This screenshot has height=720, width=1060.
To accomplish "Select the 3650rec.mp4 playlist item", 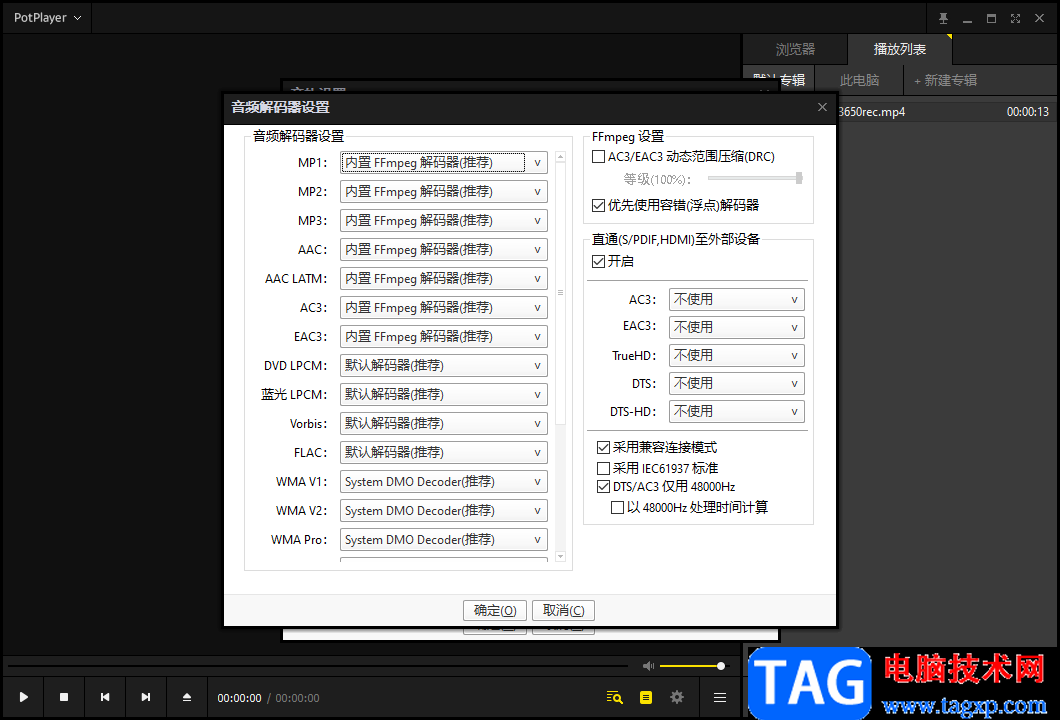I will point(944,112).
